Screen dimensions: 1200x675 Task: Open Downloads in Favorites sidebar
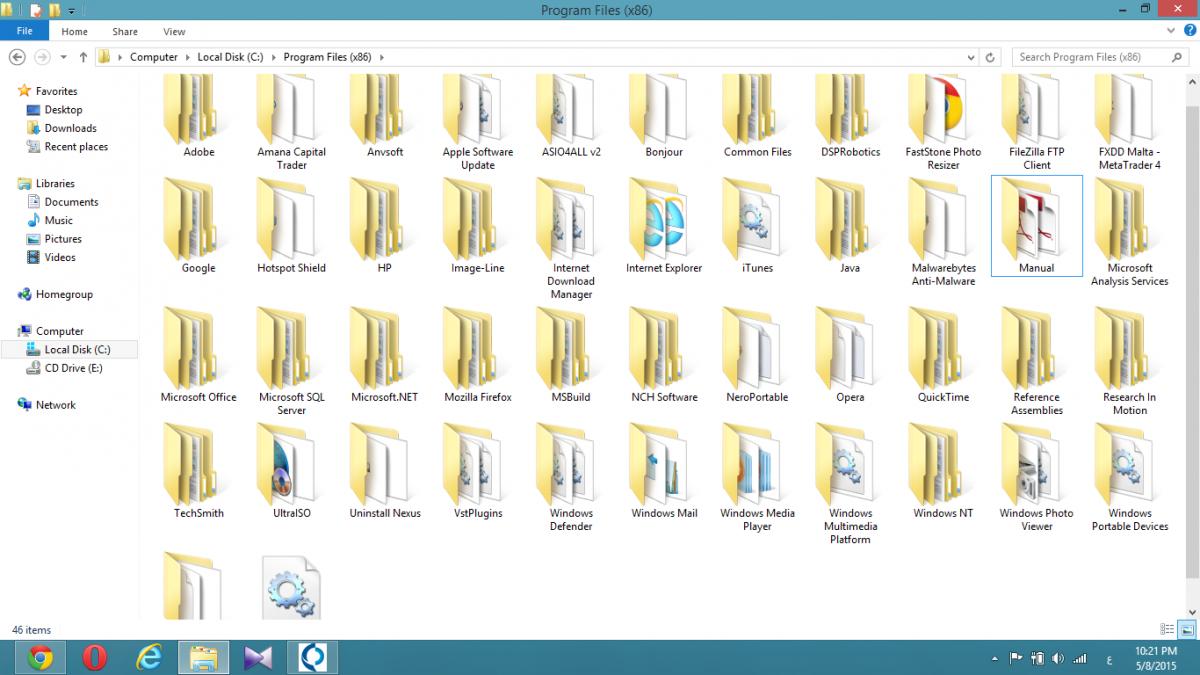pos(70,128)
